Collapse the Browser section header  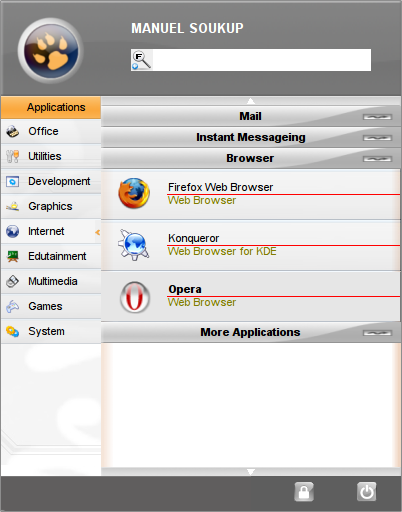click(x=251, y=158)
